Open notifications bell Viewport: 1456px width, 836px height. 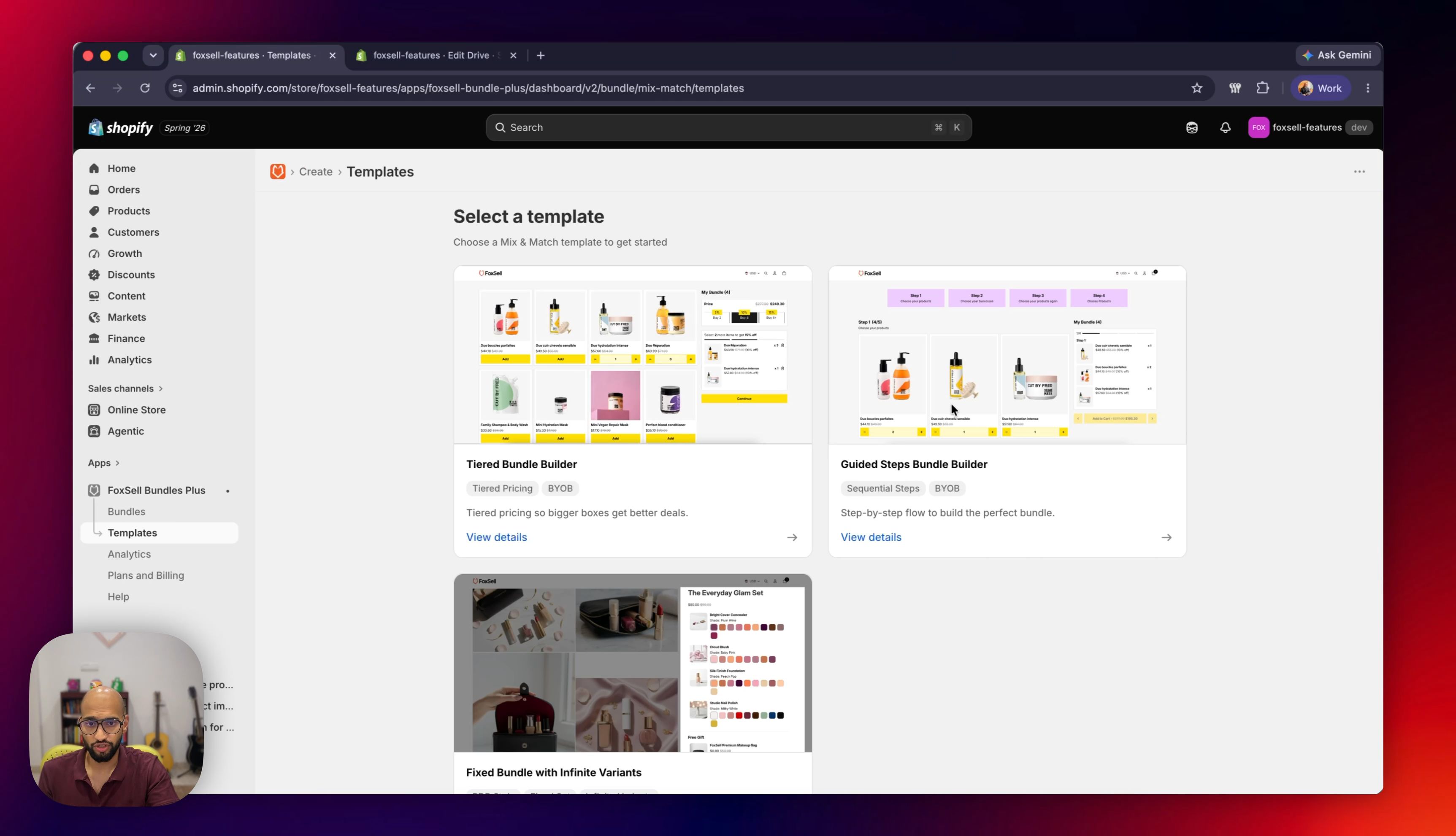[1225, 127]
